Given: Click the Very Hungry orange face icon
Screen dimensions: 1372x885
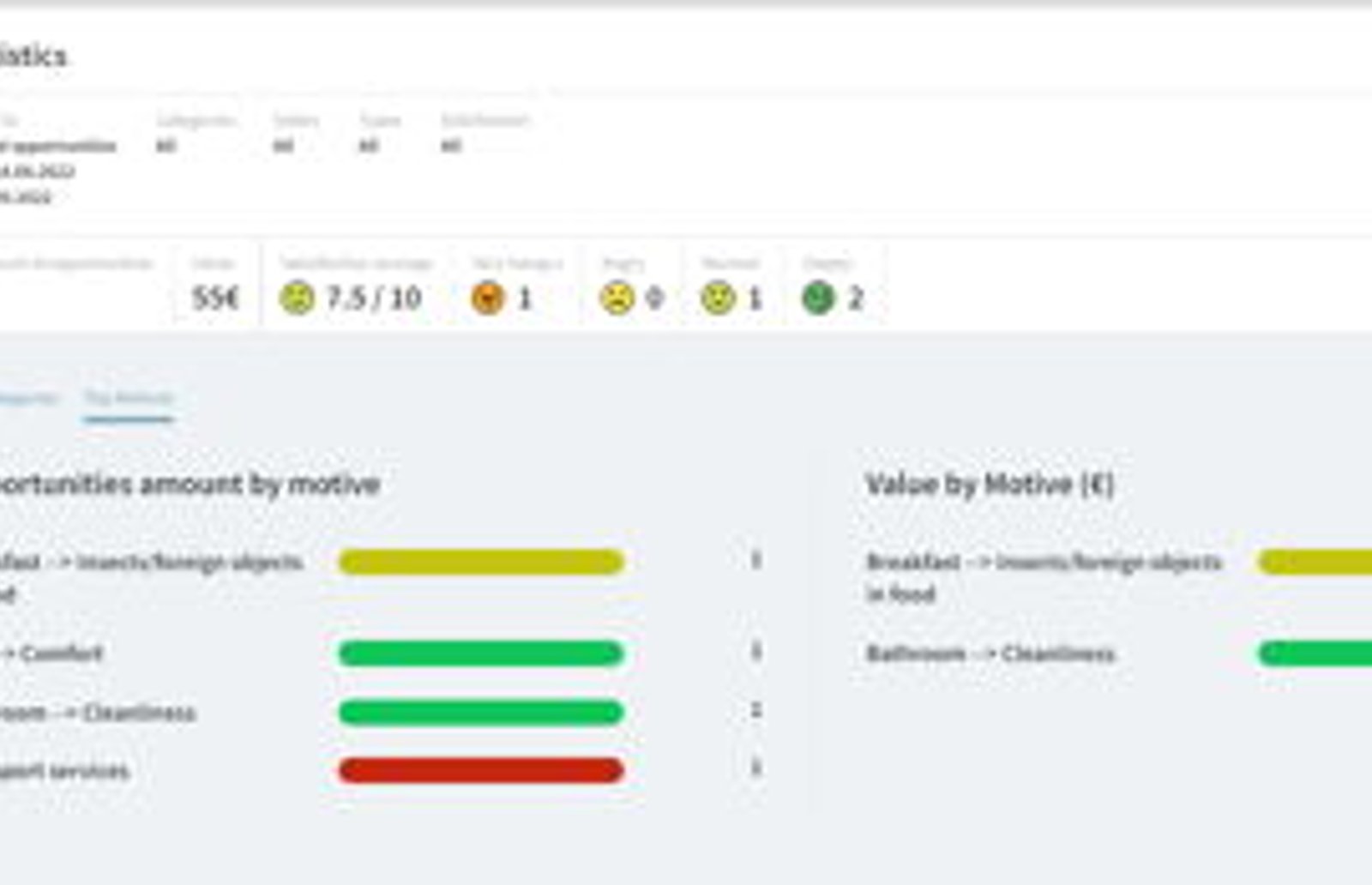Looking at the screenshot, I should coord(488,298).
